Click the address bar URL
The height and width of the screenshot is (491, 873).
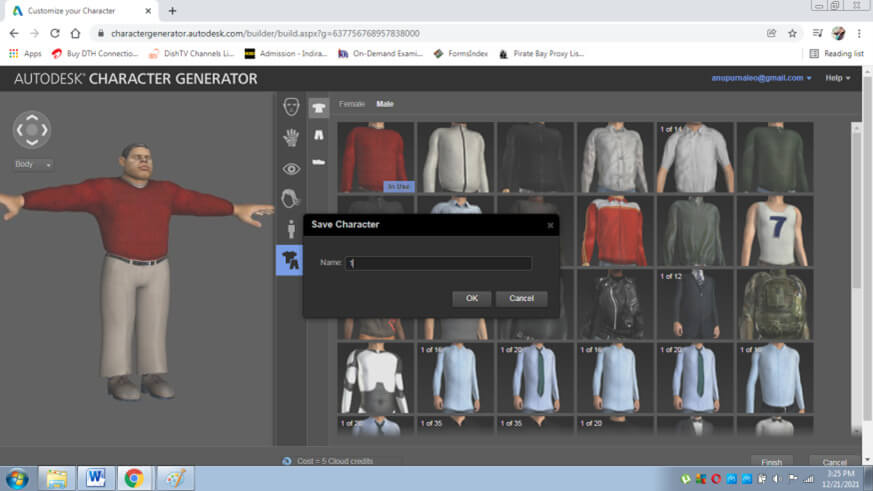(x=265, y=33)
